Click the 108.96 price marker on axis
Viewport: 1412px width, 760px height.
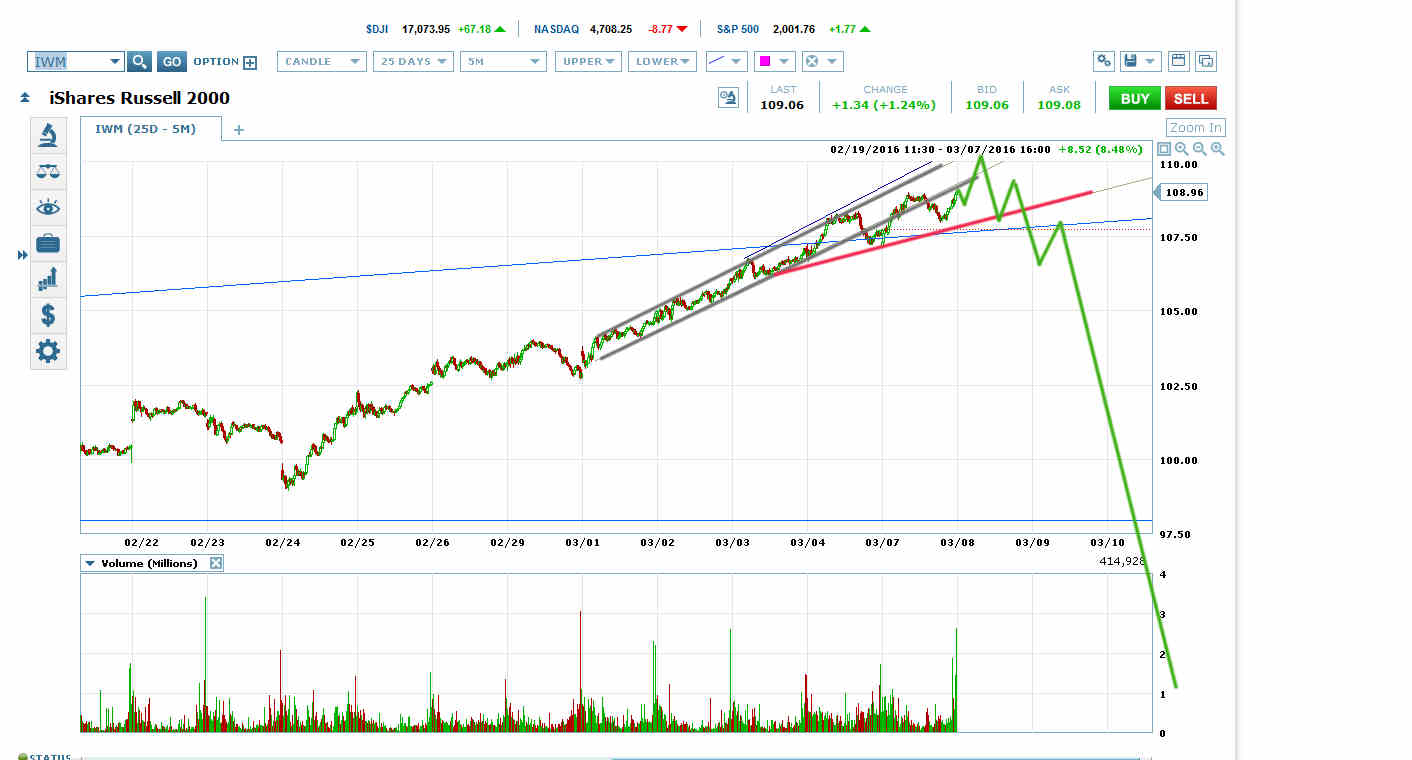(x=1182, y=191)
